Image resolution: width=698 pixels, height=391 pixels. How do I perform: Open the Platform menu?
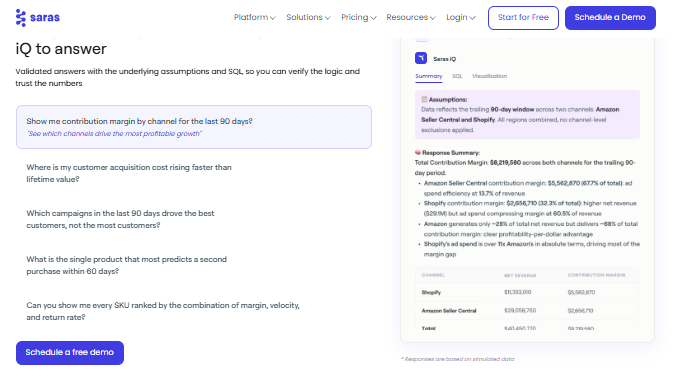tap(255, 17)
